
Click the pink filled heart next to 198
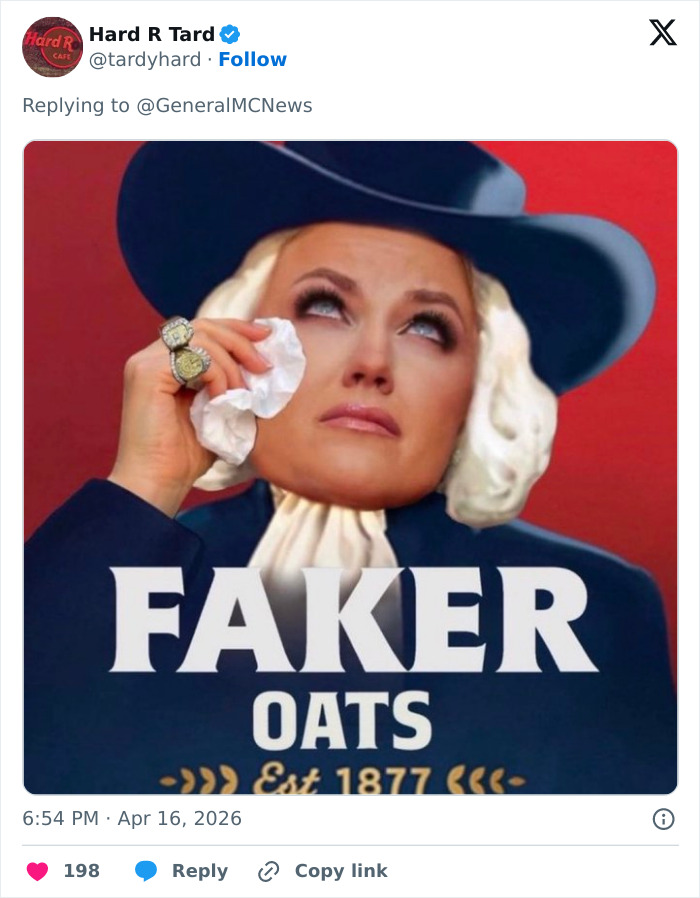pos(37,870)
